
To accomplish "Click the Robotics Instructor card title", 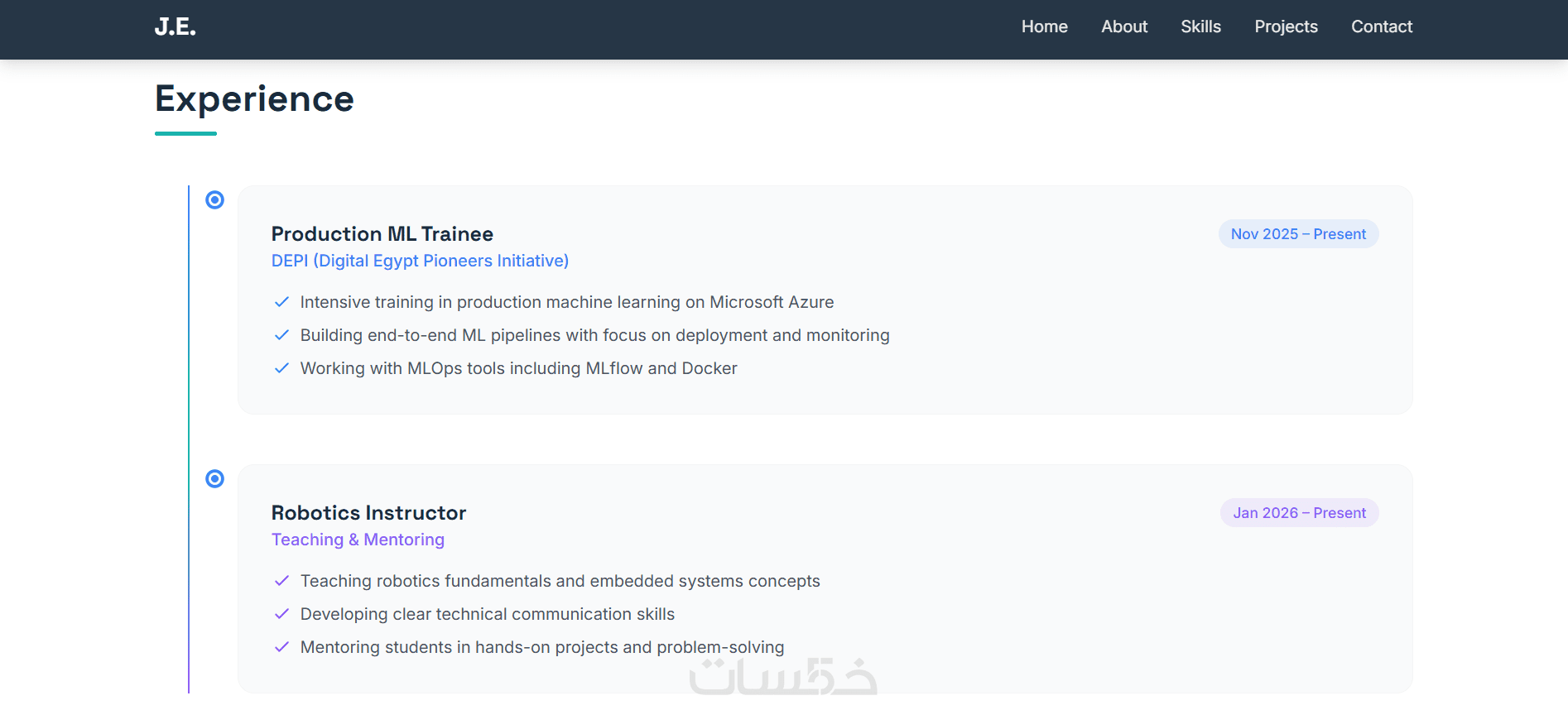I will [x=368, y=513].
